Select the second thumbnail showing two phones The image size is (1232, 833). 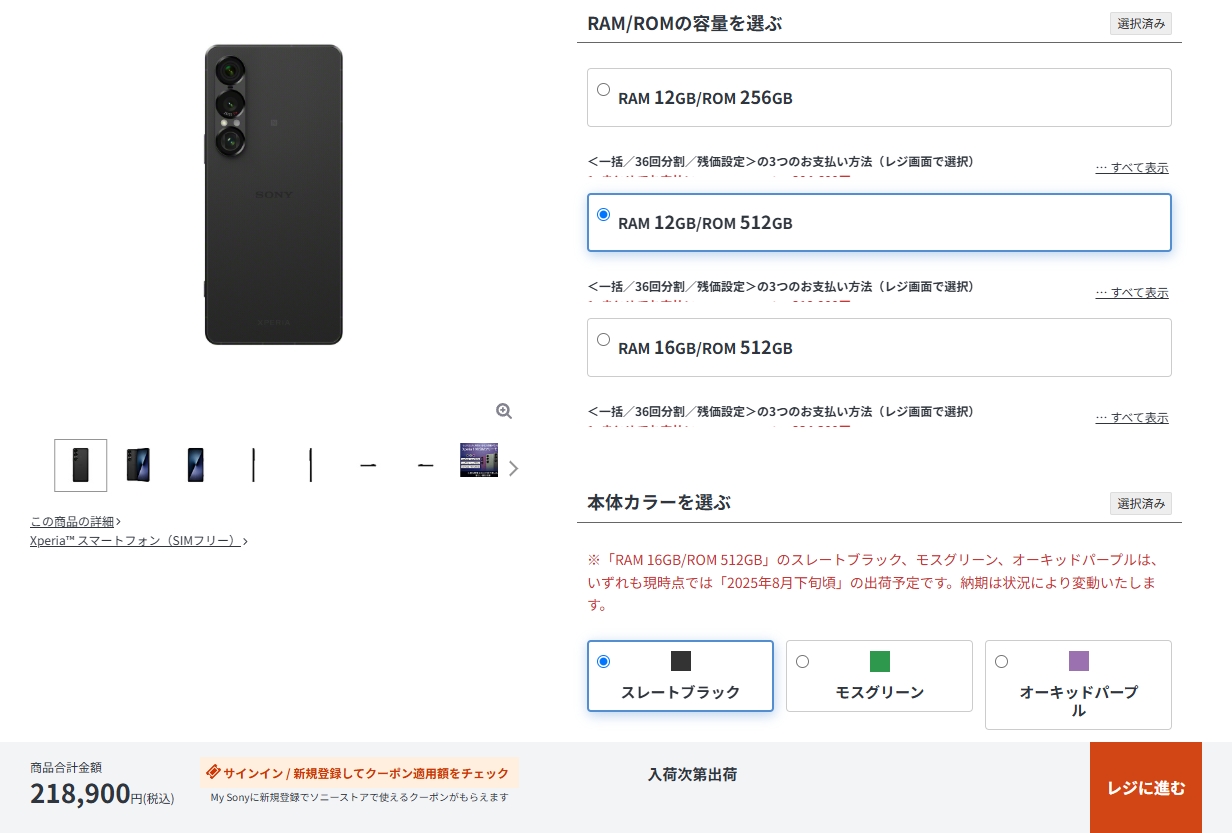138,465
